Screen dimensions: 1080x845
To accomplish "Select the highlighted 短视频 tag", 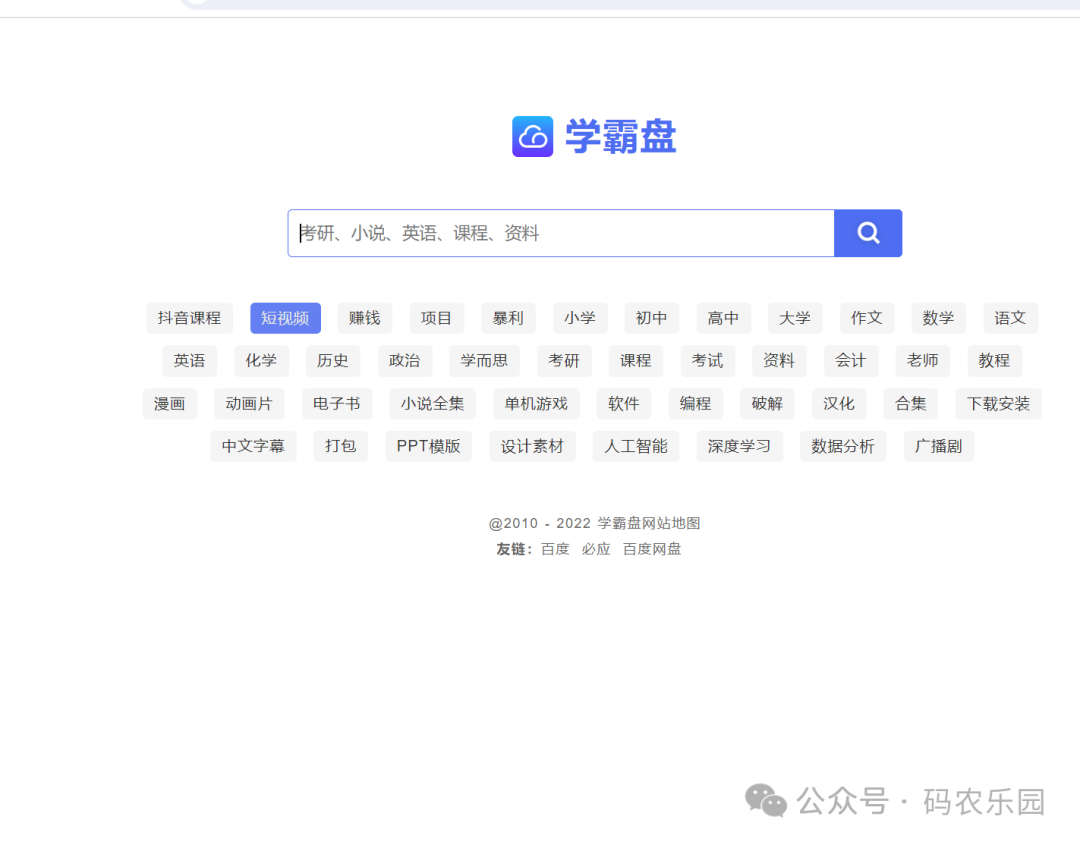I will (x=285, y=317).
